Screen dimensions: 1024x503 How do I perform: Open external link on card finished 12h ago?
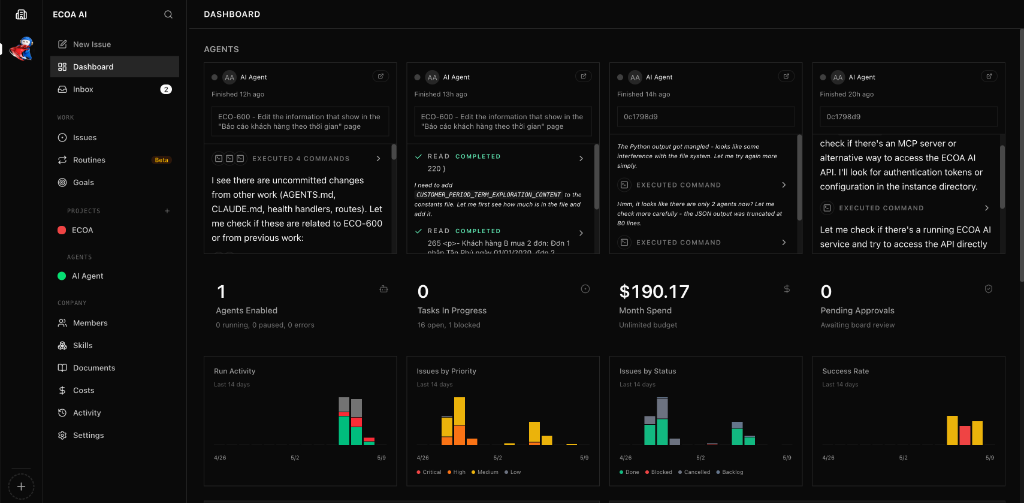point(381,76)
